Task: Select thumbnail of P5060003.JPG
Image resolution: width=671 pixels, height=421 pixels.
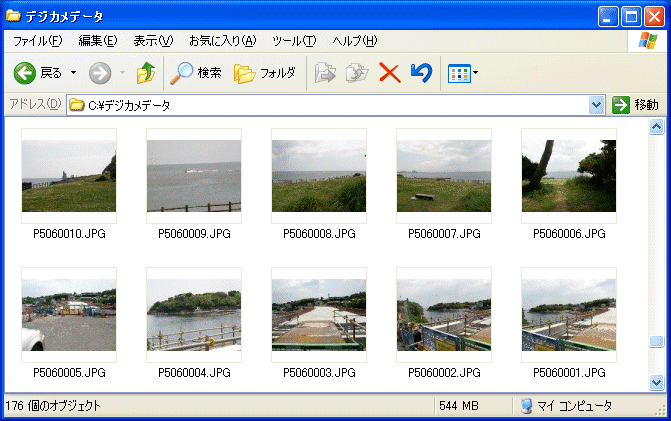Action: point(319,315)
